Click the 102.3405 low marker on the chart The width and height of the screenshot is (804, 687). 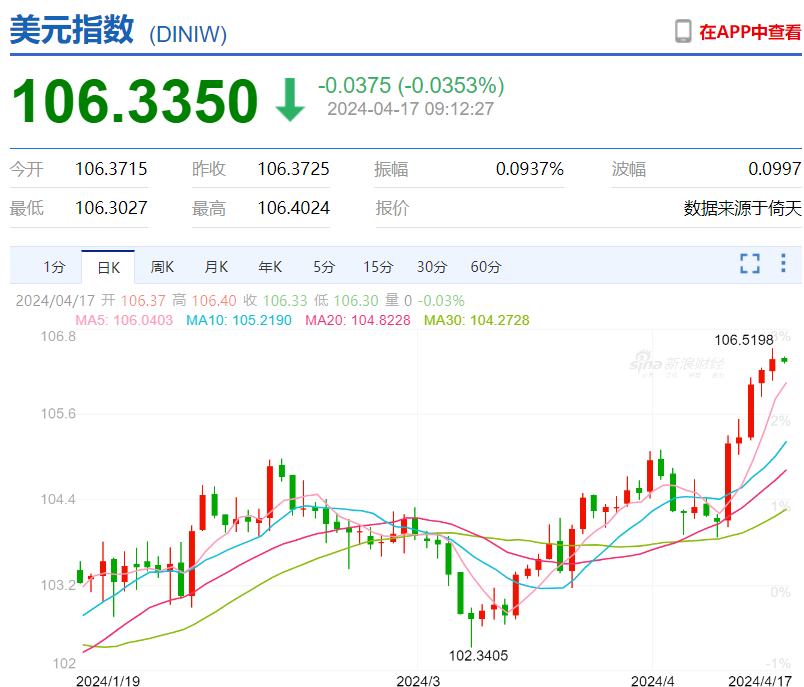pyautogui.click(x=478, y=653)
